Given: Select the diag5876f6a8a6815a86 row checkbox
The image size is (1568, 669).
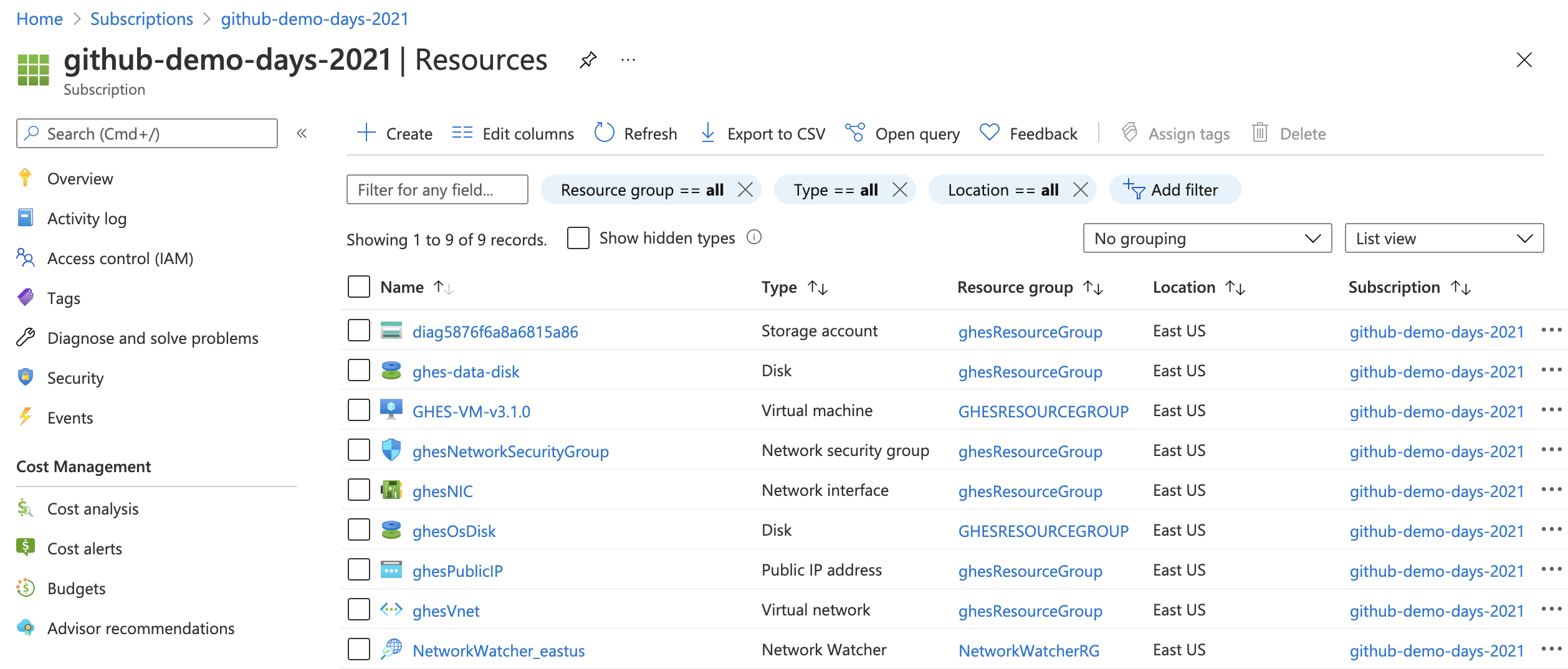Looking at the screenshot, I should [359, 330].
